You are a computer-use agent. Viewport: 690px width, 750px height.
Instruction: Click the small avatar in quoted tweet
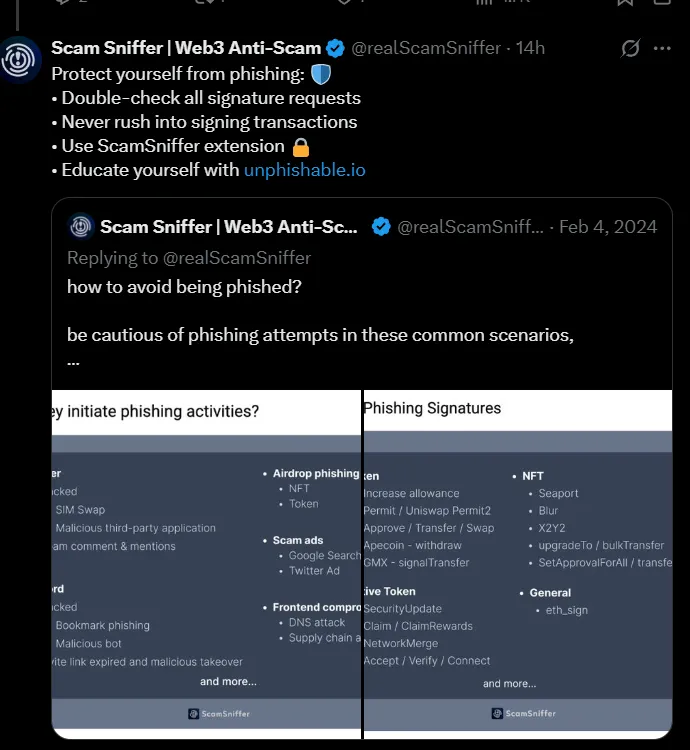(x=81, y=227)
